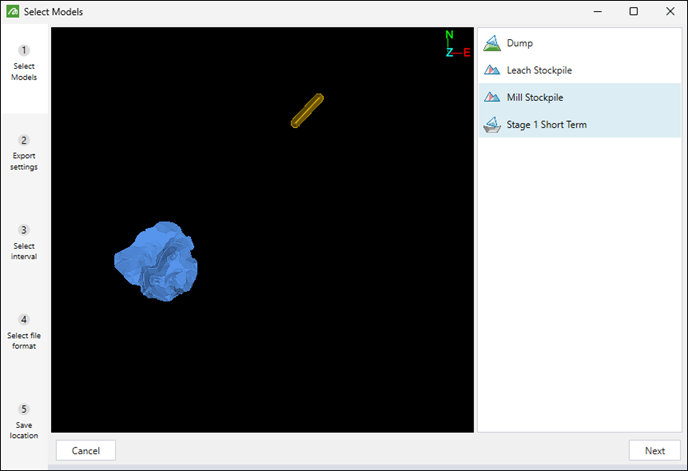This screenshot has width=688, height=471.
Task: Go to step 4 Select file format
Action: [x=24, y=332]
